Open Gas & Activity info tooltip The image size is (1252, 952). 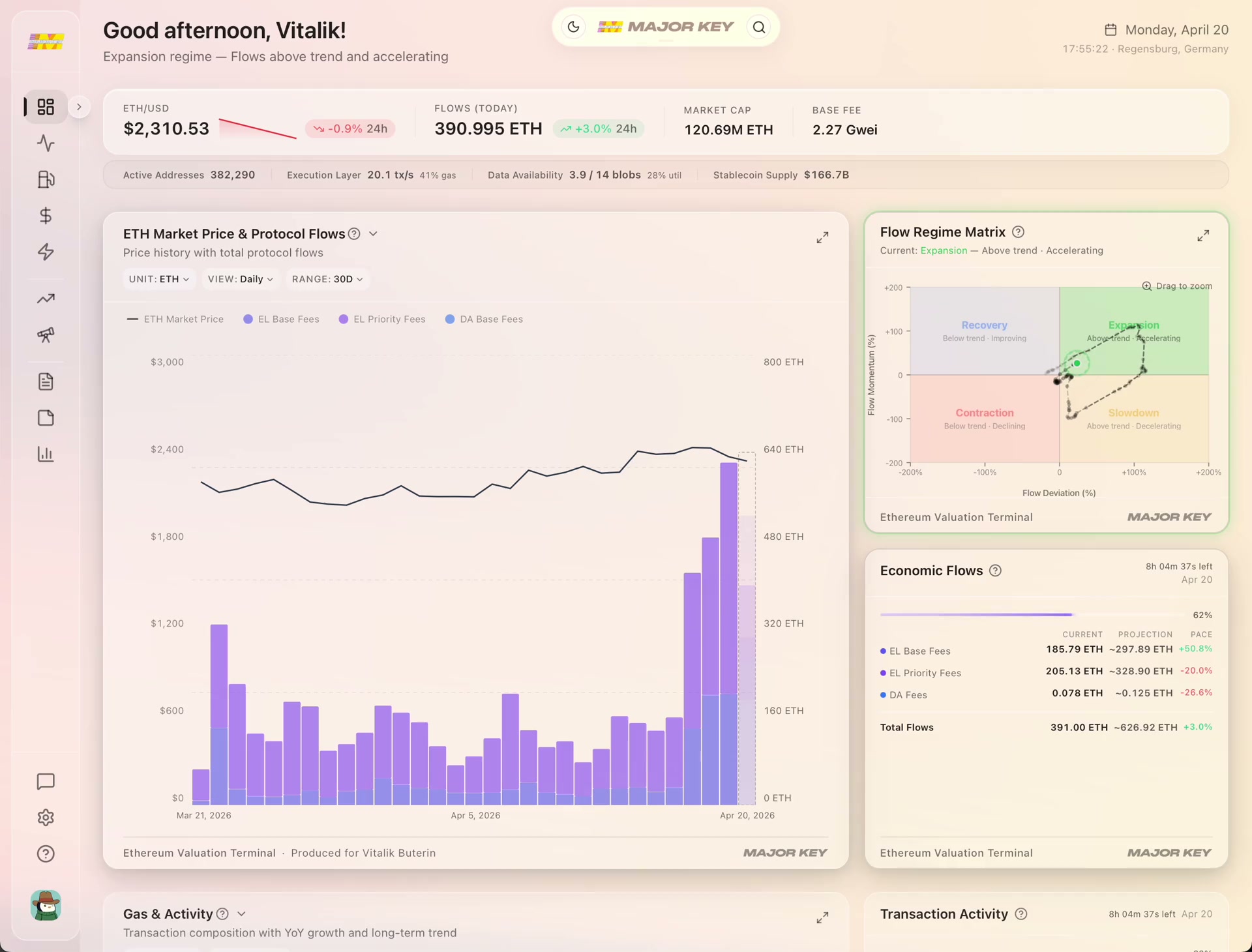pyautogui.click(x=222, y=914)
